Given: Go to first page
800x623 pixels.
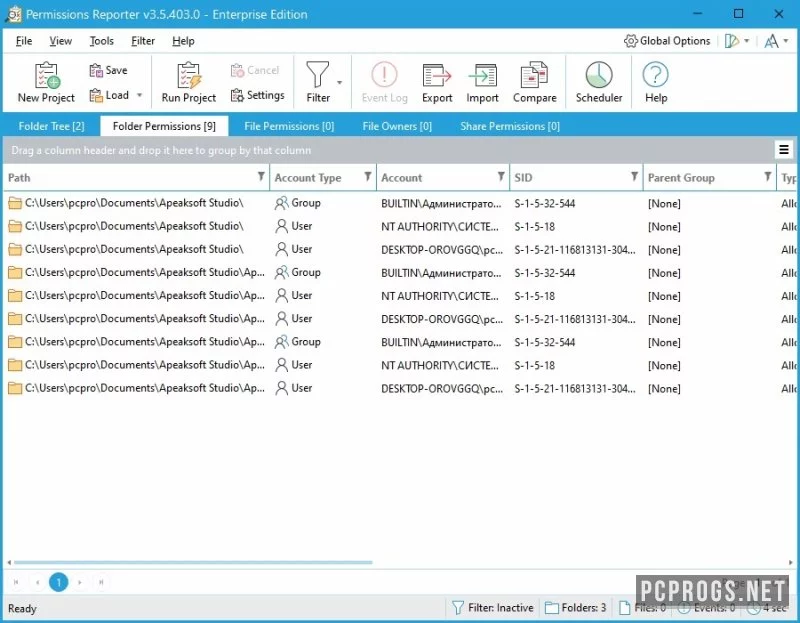Looking at the screenshot, I should coord(16,582).
